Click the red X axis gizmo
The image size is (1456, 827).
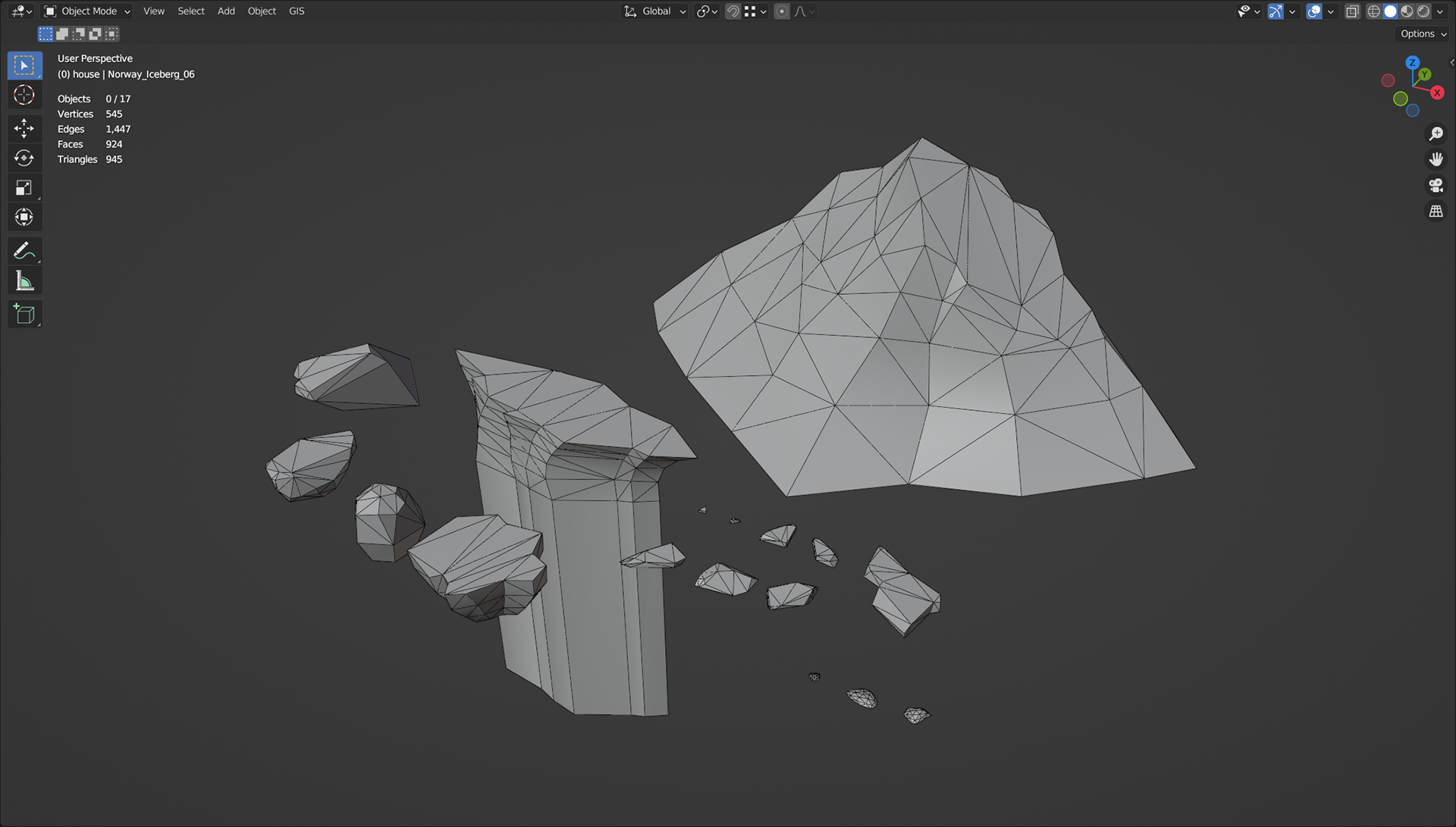(x=1437, y=92)
